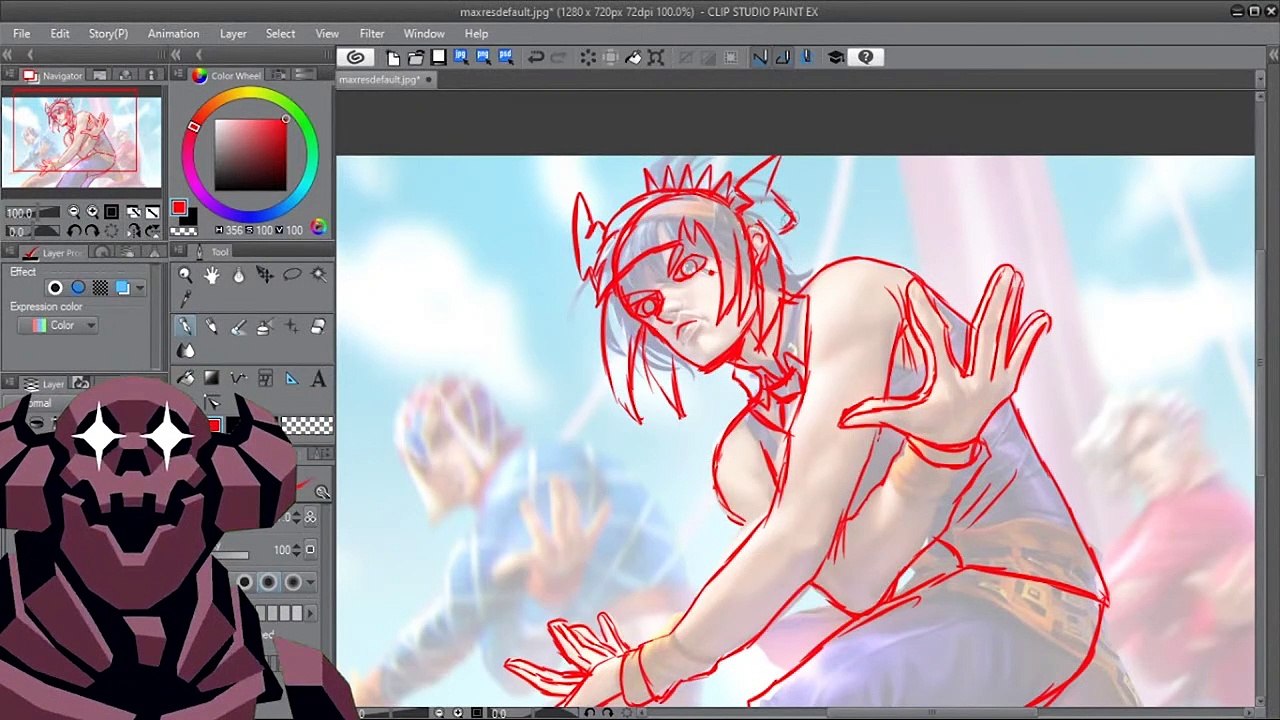Open the Story(P) menu

(108, 33)
